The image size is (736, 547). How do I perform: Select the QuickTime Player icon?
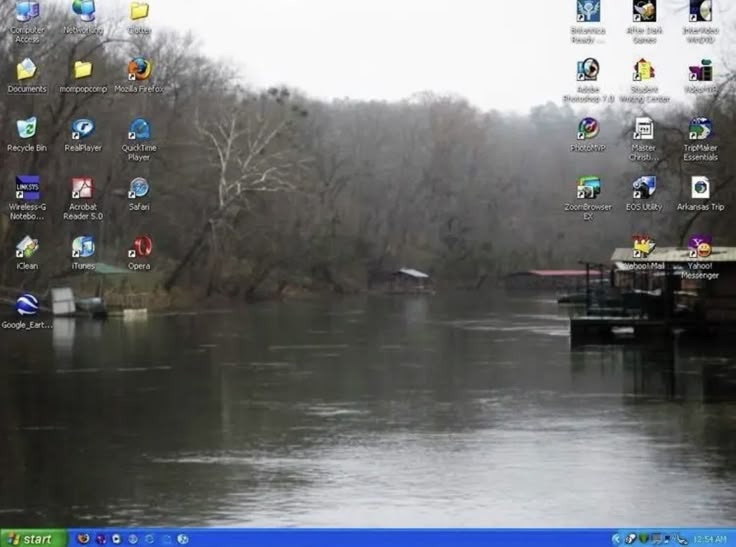pos(139,129)
